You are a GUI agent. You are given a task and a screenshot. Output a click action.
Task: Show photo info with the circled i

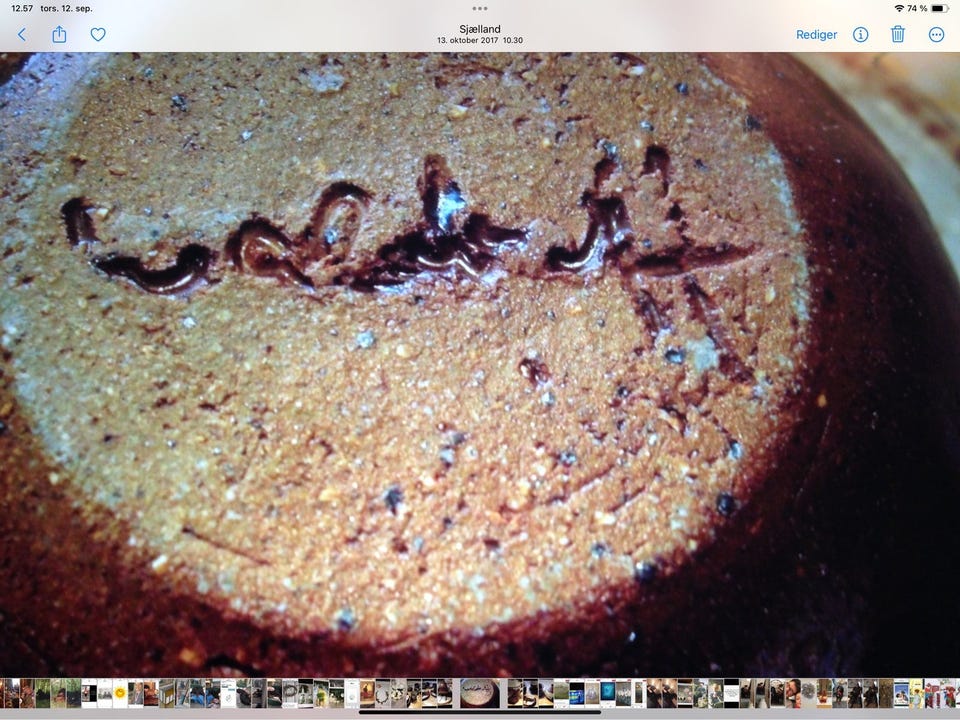point(860,34)
